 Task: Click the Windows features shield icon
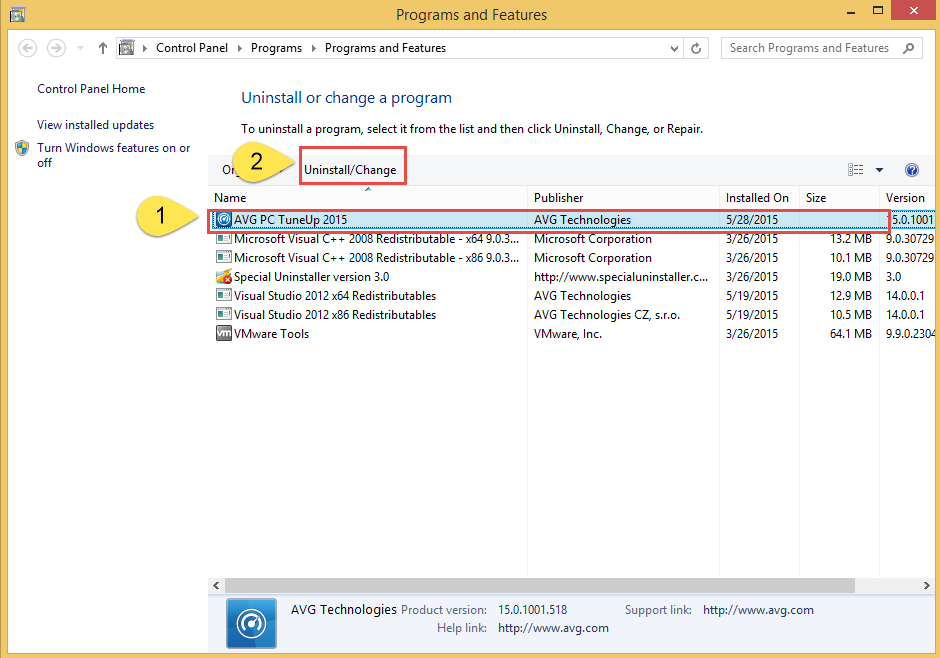tap(22, 148)
